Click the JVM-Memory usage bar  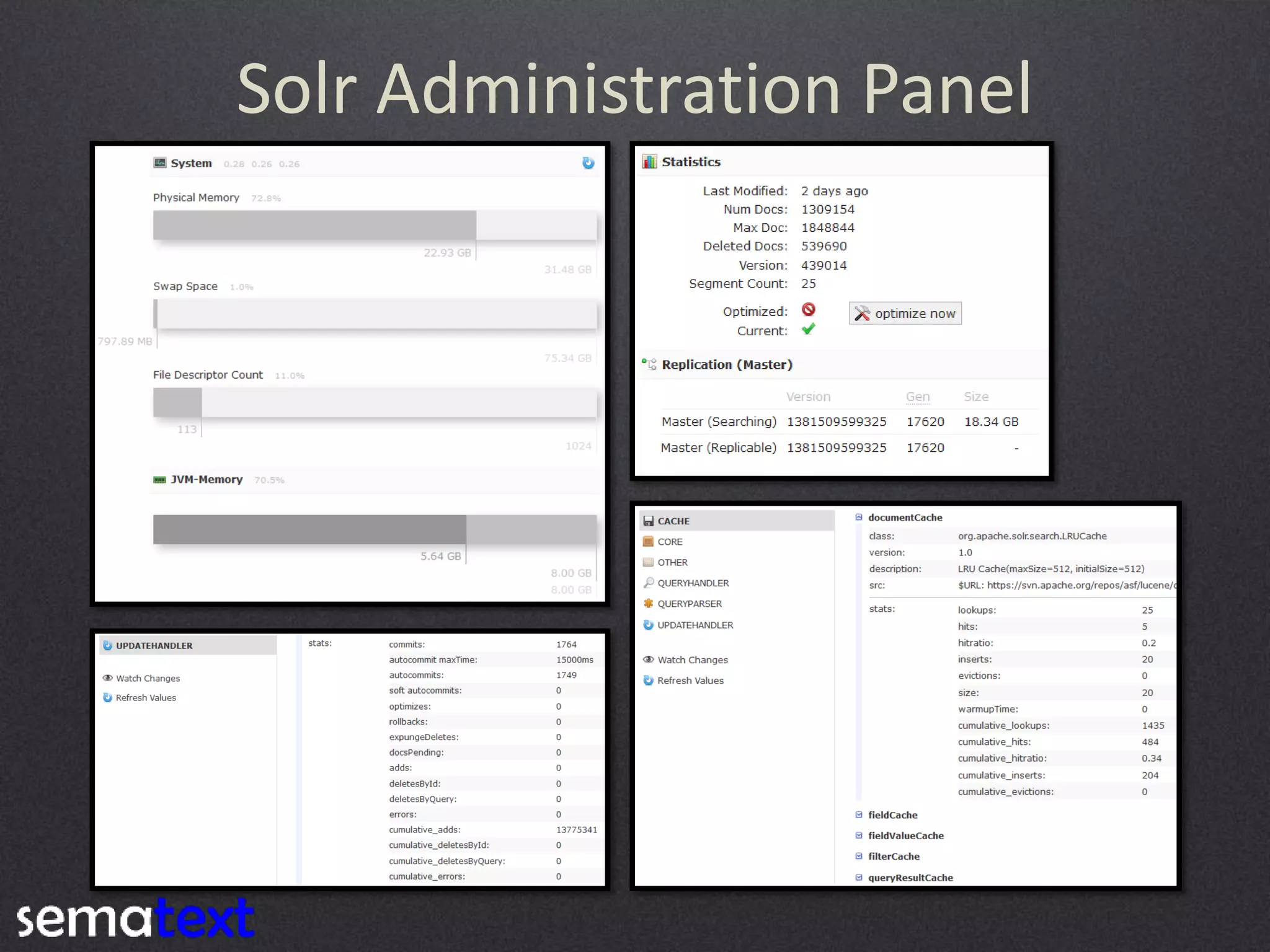375,529
